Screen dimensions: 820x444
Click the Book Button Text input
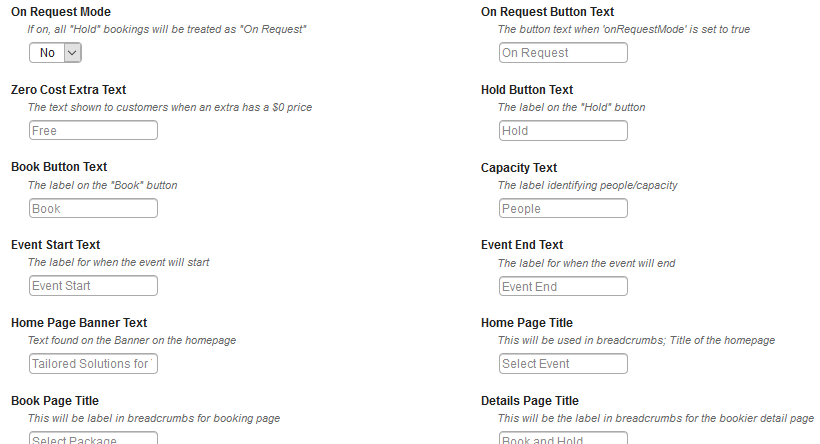tap(93, 208)
